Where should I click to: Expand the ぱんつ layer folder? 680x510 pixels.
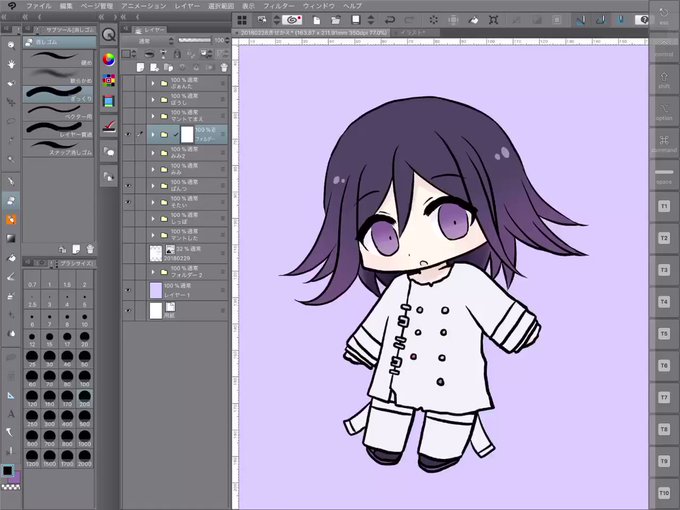153,186
